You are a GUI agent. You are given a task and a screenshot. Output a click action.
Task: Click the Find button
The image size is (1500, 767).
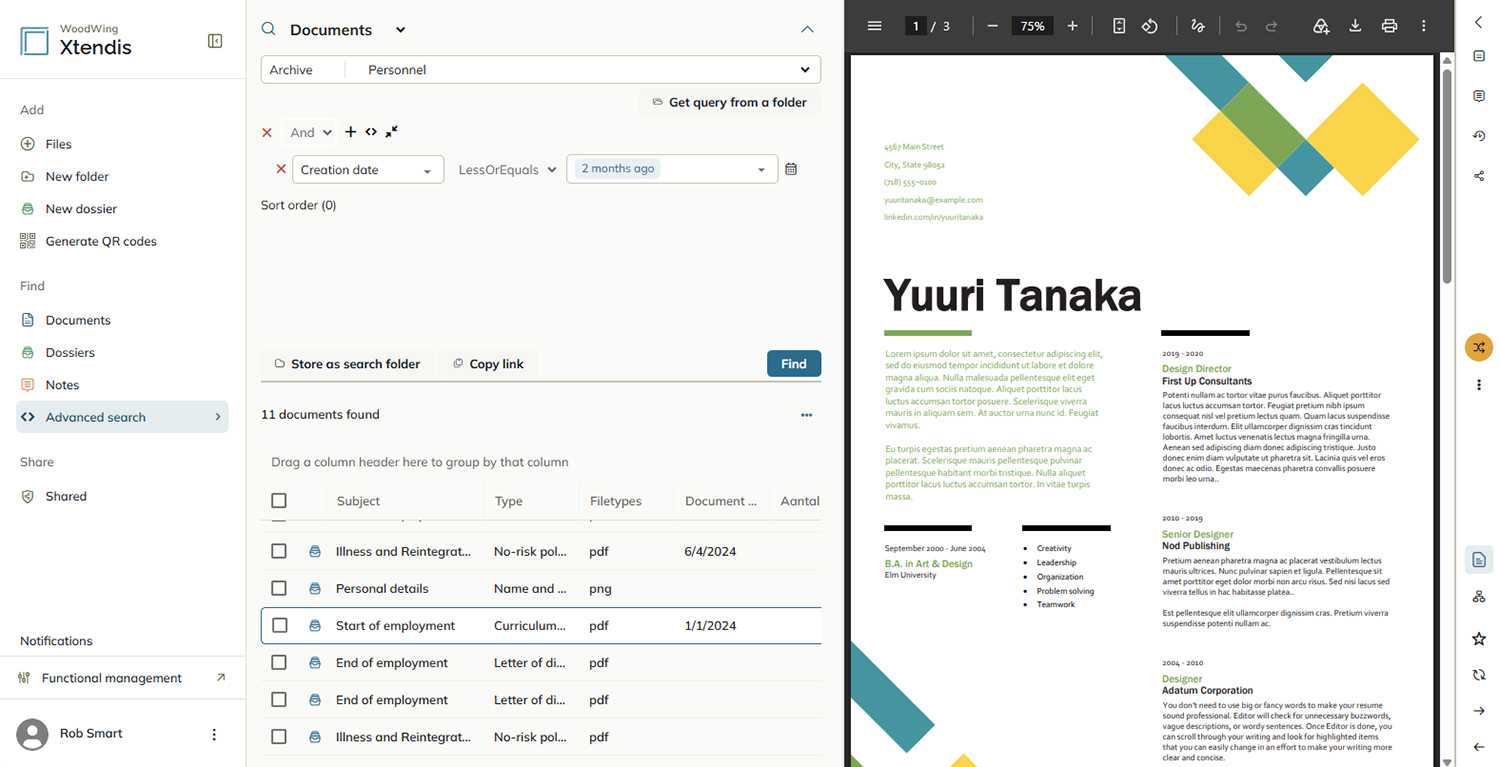(x=794, y=364)
